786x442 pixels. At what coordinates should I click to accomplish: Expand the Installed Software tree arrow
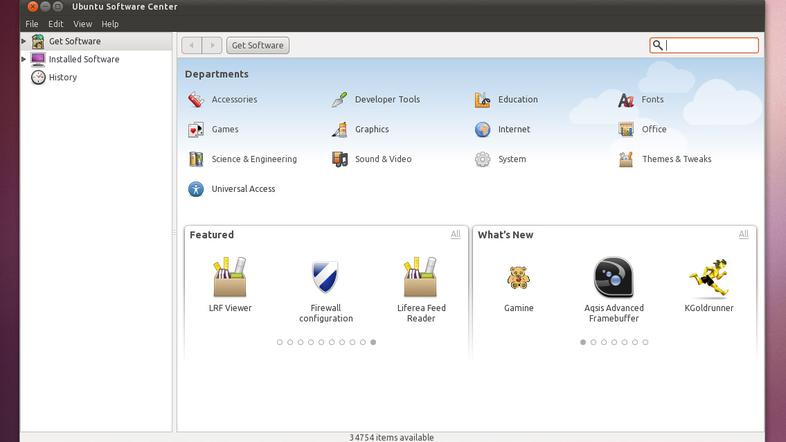[24, 59]
